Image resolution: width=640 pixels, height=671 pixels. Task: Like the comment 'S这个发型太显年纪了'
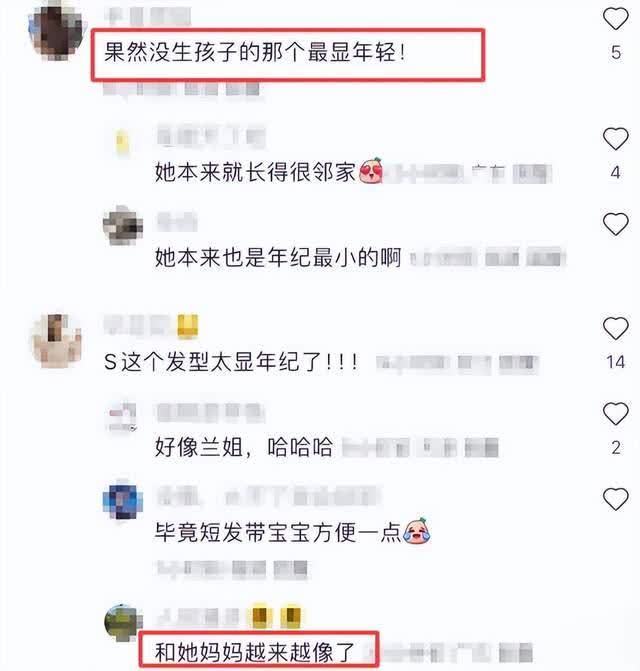[x=616, y=328]
